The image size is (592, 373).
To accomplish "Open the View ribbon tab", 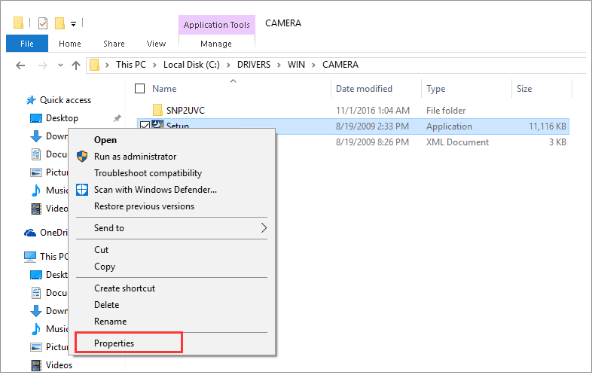I will [x=156, y=44].
